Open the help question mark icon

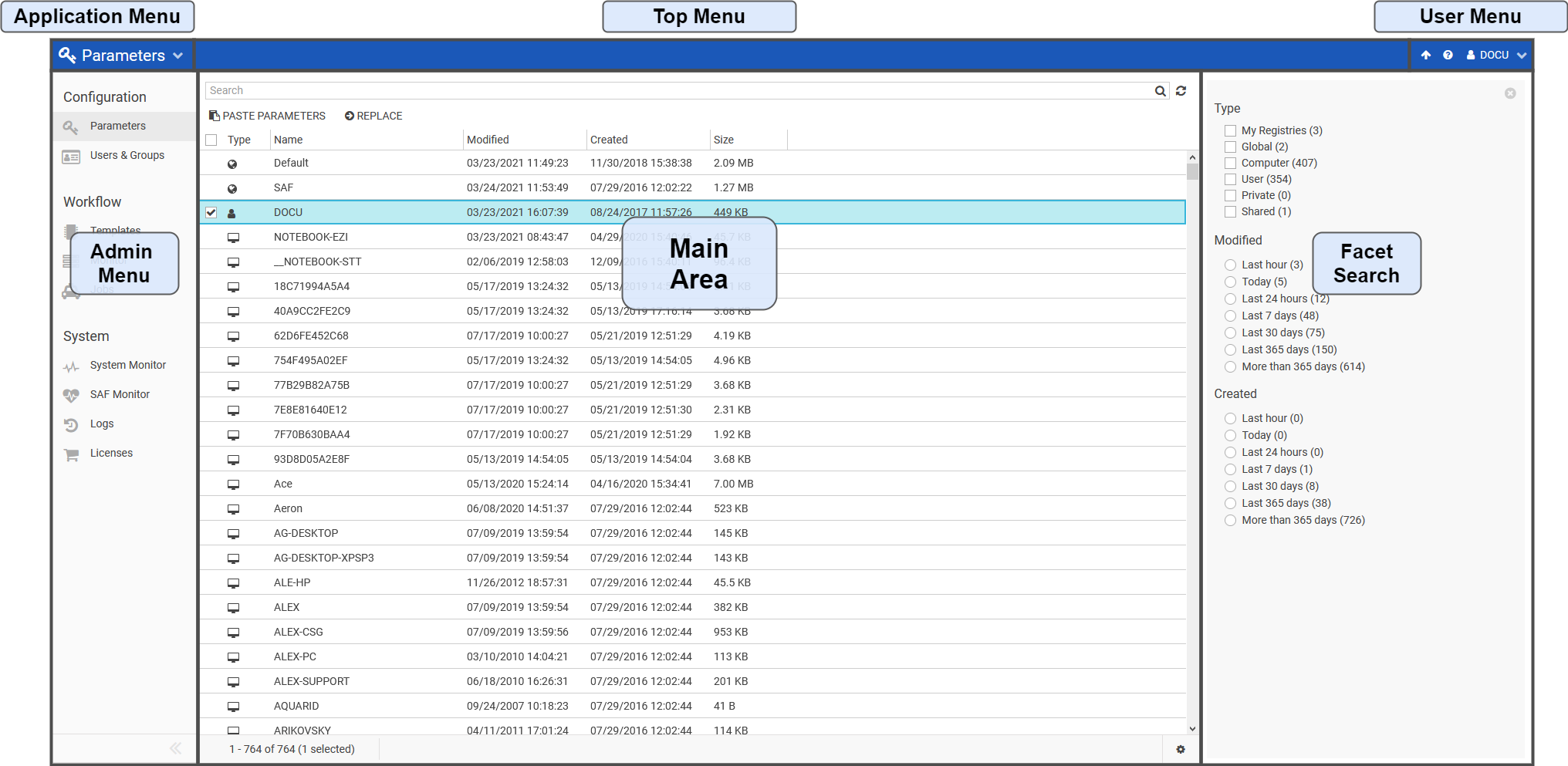click(1448, 55)
